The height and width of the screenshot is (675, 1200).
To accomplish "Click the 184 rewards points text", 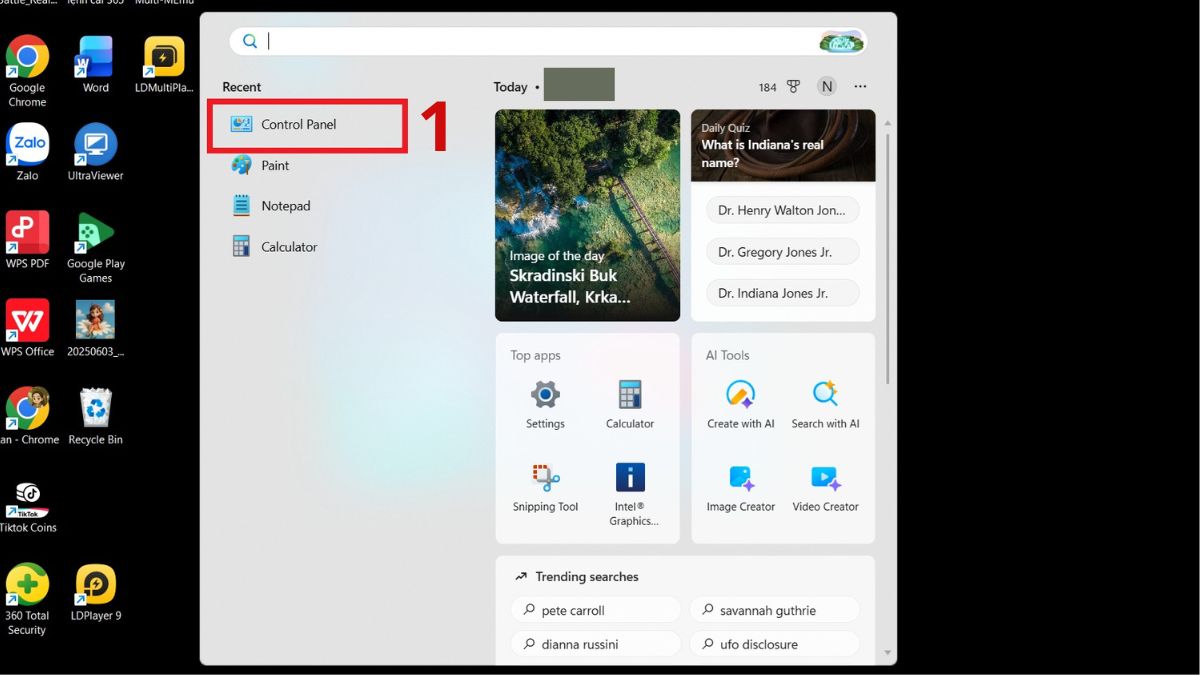I will [767, 87].
